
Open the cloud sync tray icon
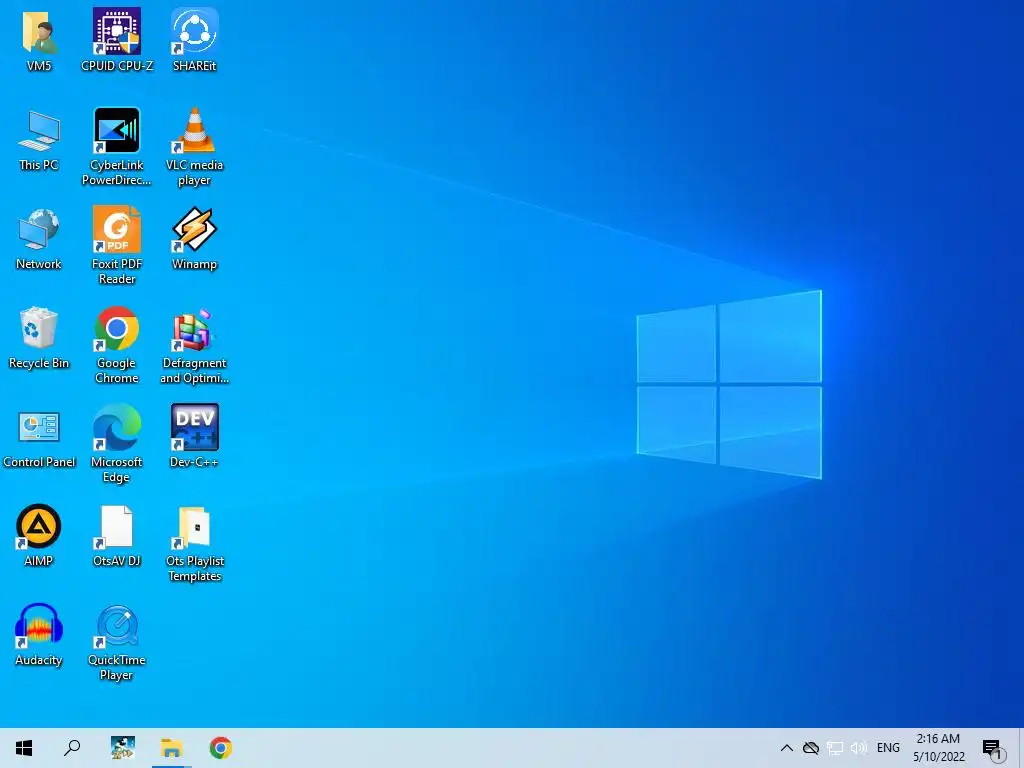(811, 748)
